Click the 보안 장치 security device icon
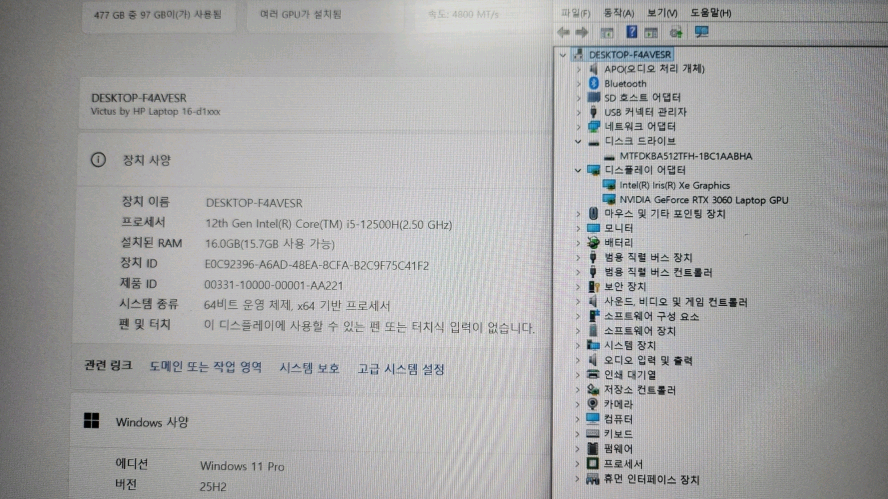The height and width of the screenshot is (499, 888). point(594,287)
